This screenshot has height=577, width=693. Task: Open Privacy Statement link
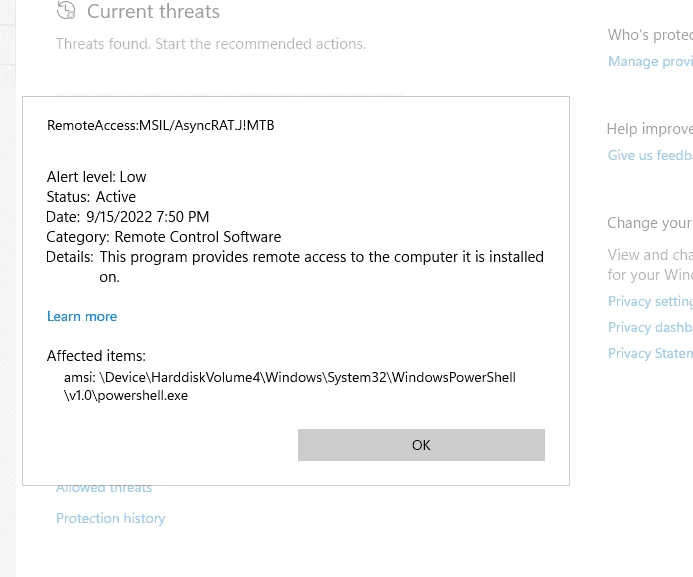[650, 353]
